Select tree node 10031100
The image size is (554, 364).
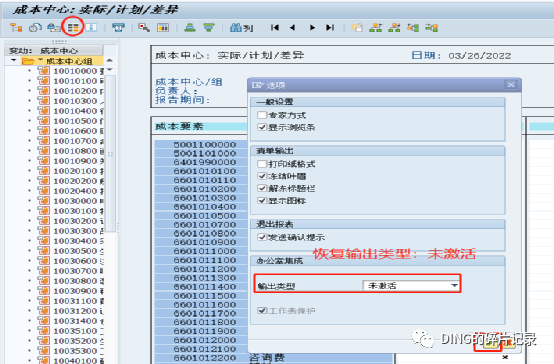click(x=75, y=301)
